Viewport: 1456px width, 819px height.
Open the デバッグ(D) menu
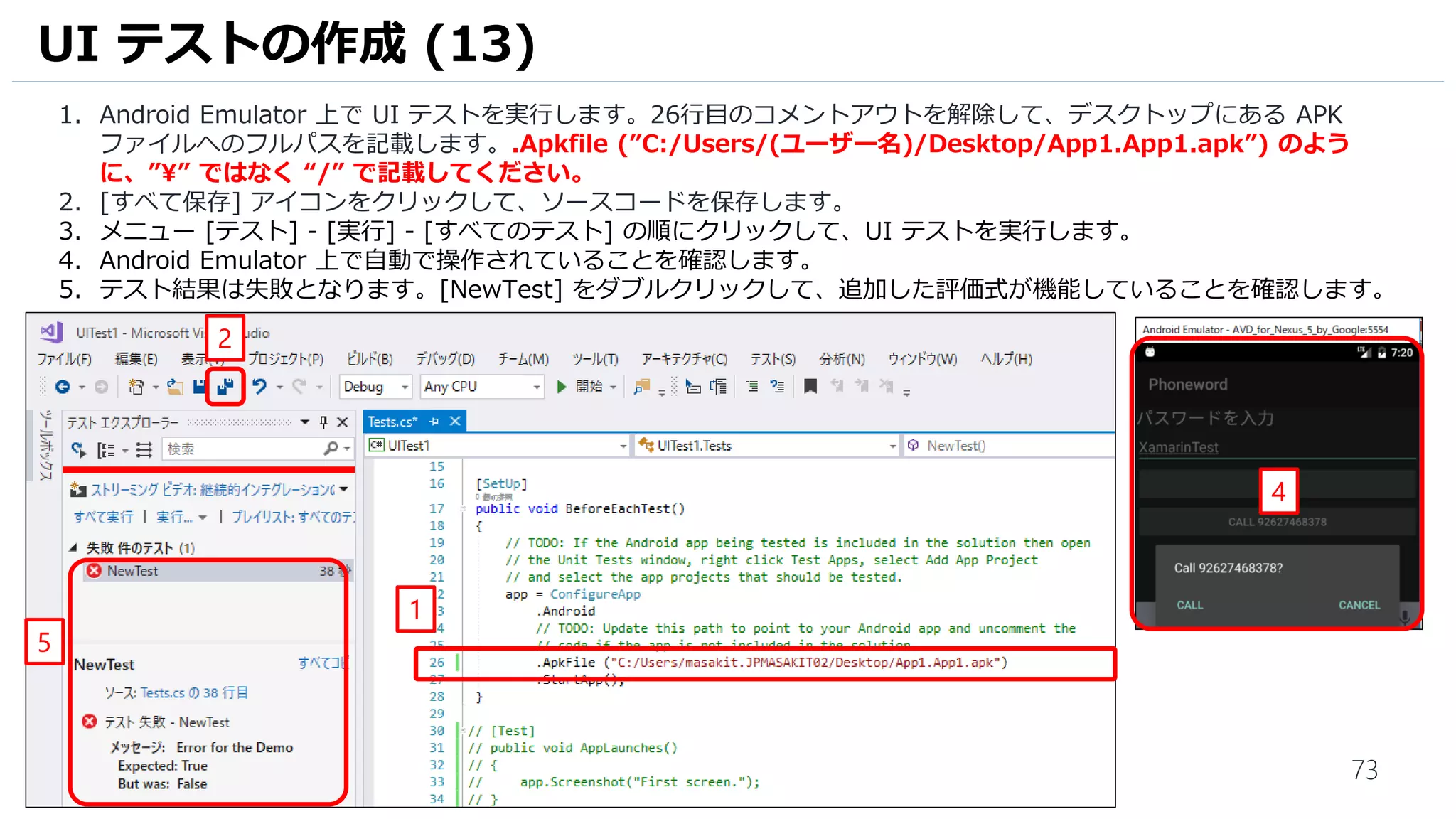point(445,359)
